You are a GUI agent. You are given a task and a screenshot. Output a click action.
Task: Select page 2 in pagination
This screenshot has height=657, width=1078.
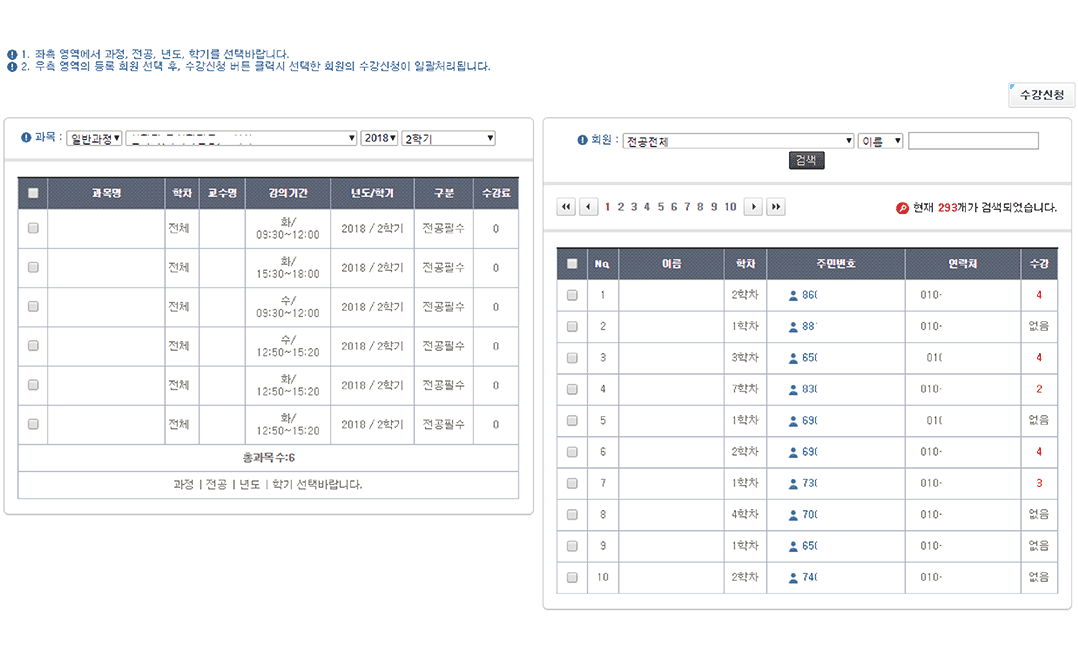click(621, 207)
